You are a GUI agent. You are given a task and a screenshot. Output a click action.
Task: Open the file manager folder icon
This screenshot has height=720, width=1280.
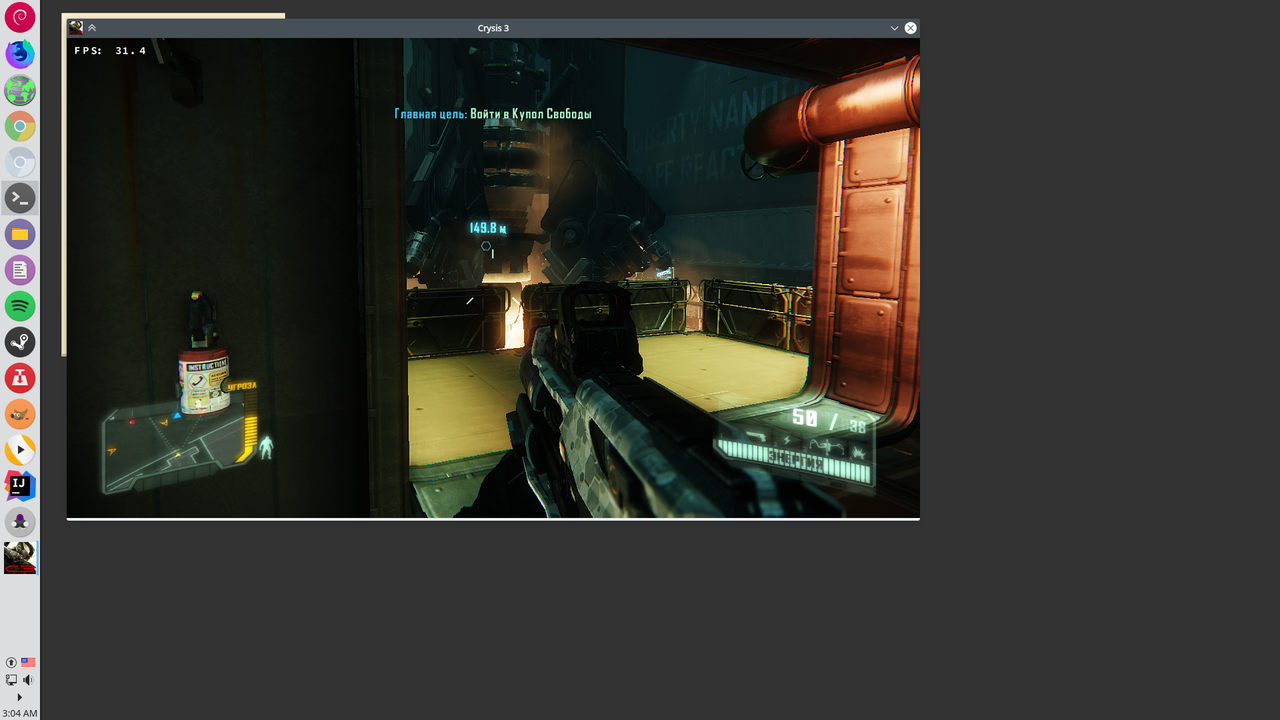(20, 234)
